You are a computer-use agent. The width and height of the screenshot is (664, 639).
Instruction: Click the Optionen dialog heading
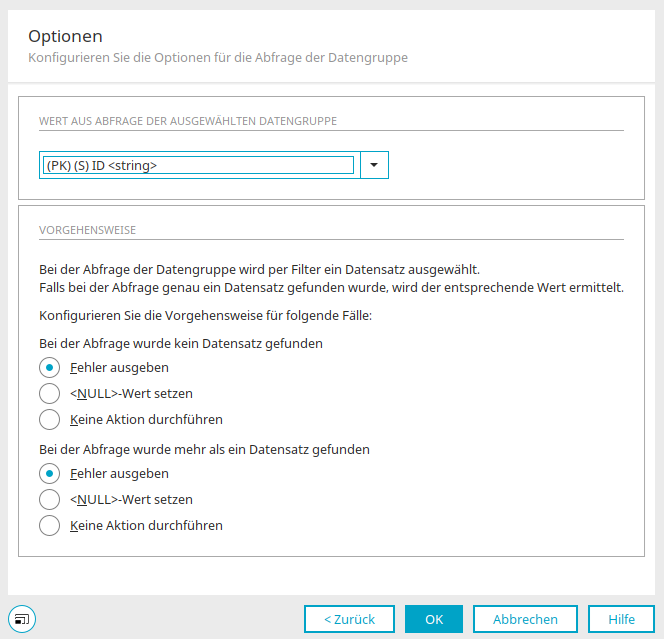coord(65,36)
